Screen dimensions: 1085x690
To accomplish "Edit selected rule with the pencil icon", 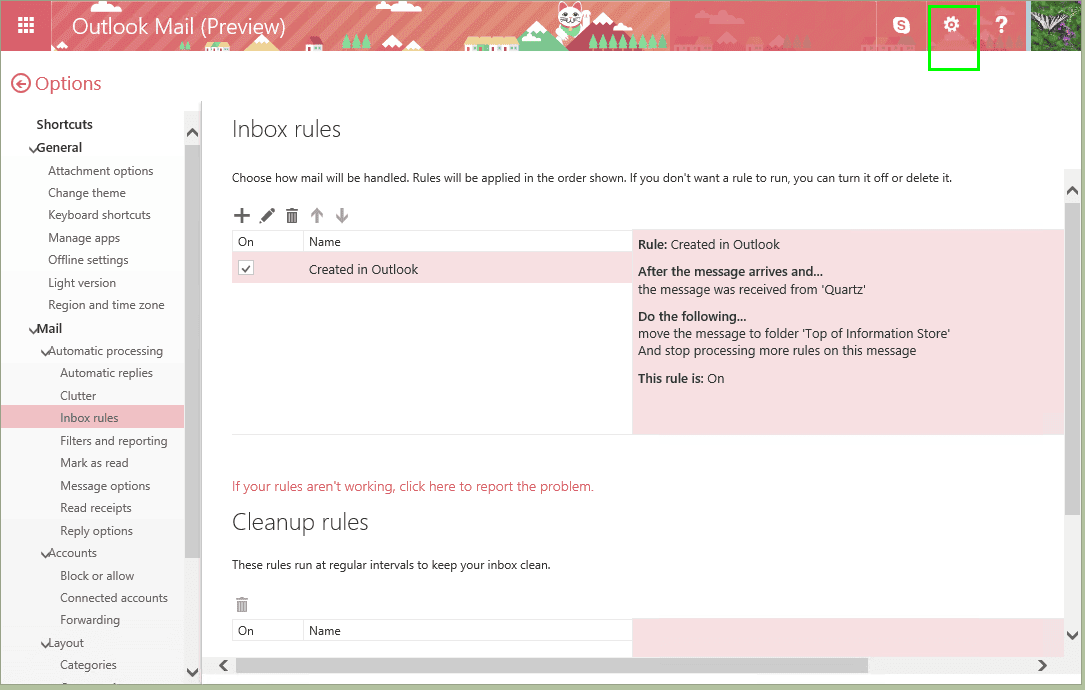I will click(x=267, y=216).
